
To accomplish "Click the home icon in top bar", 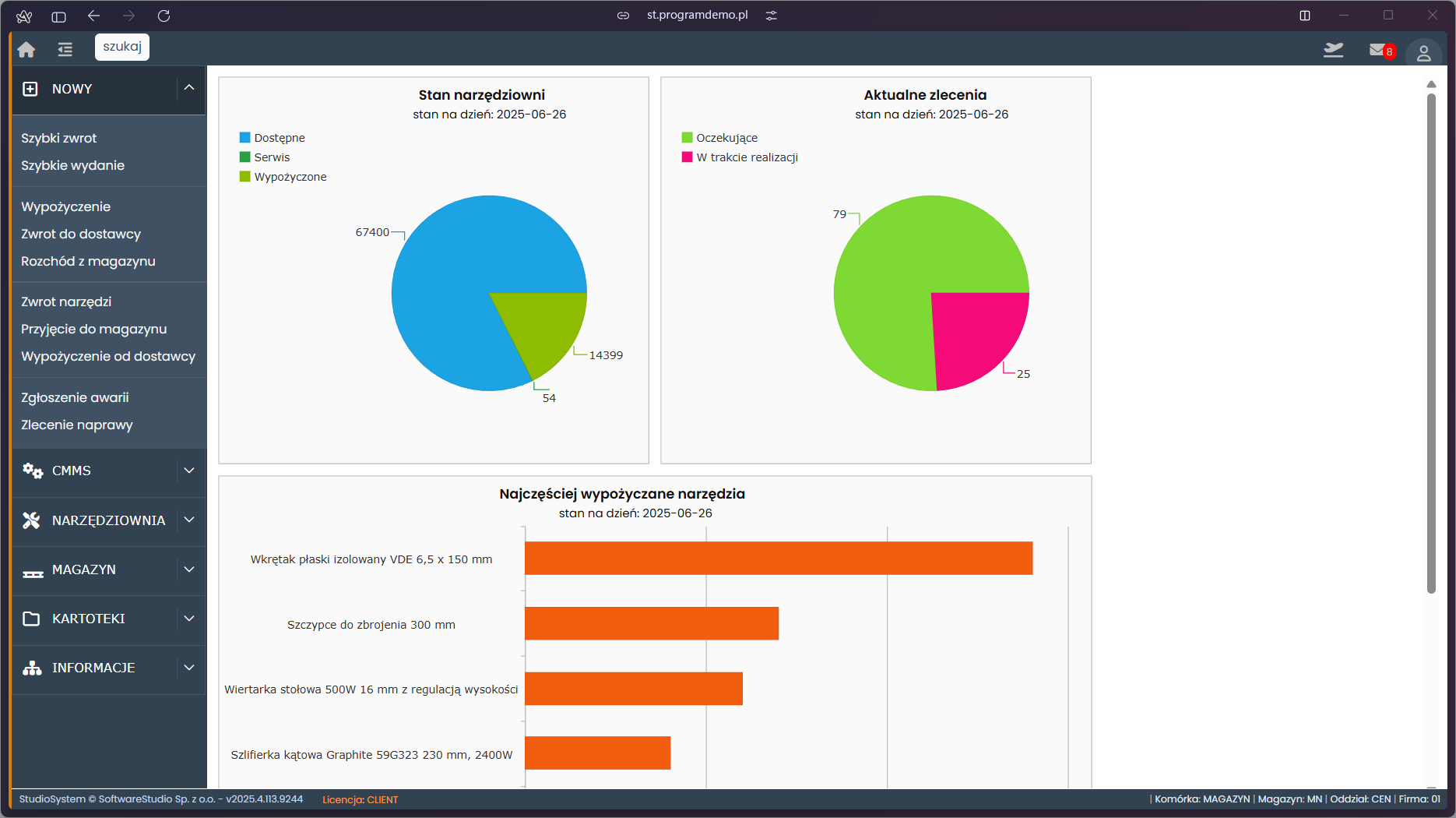I will pos(26,50).
